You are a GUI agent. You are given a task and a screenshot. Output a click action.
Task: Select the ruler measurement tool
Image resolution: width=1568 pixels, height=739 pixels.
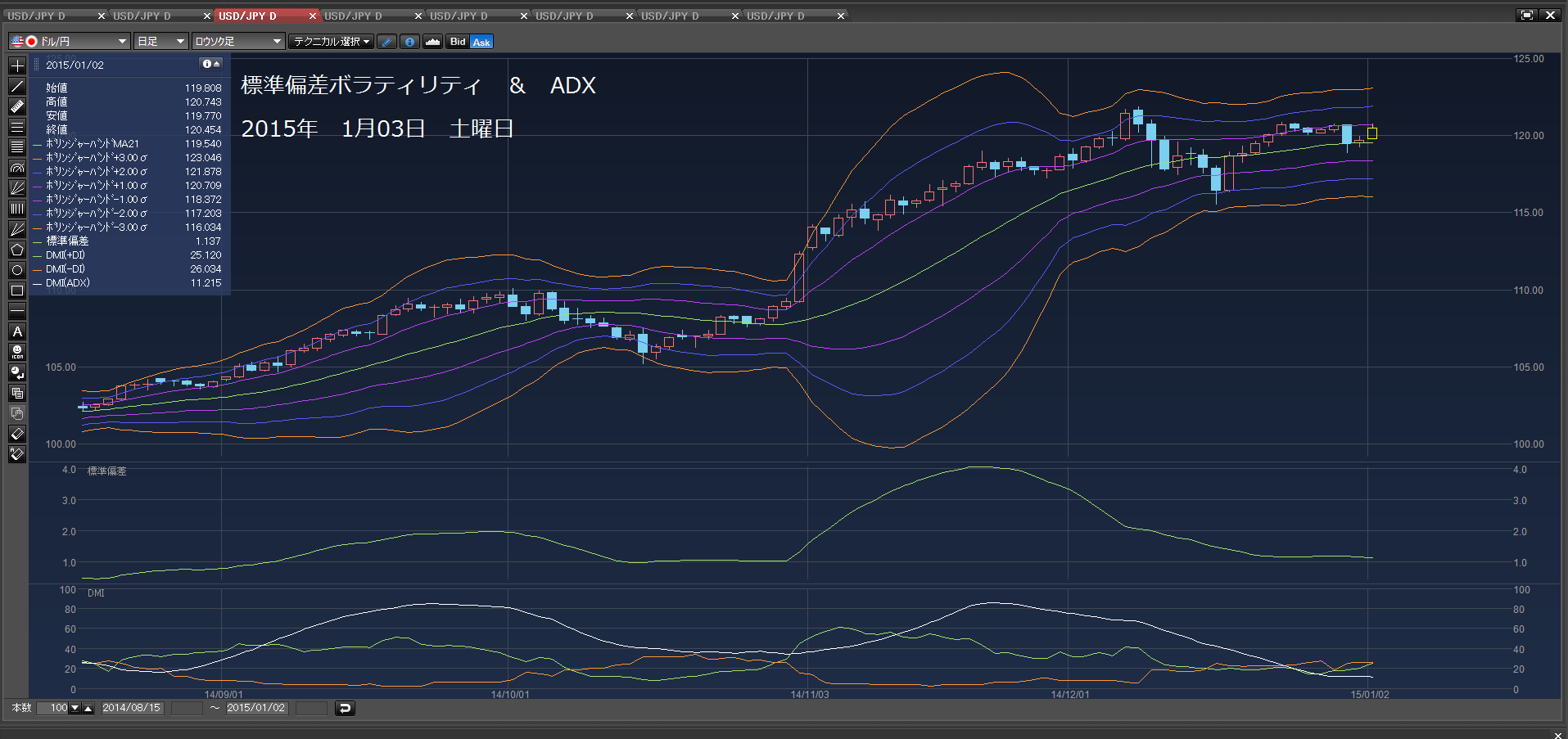[17, 106]
